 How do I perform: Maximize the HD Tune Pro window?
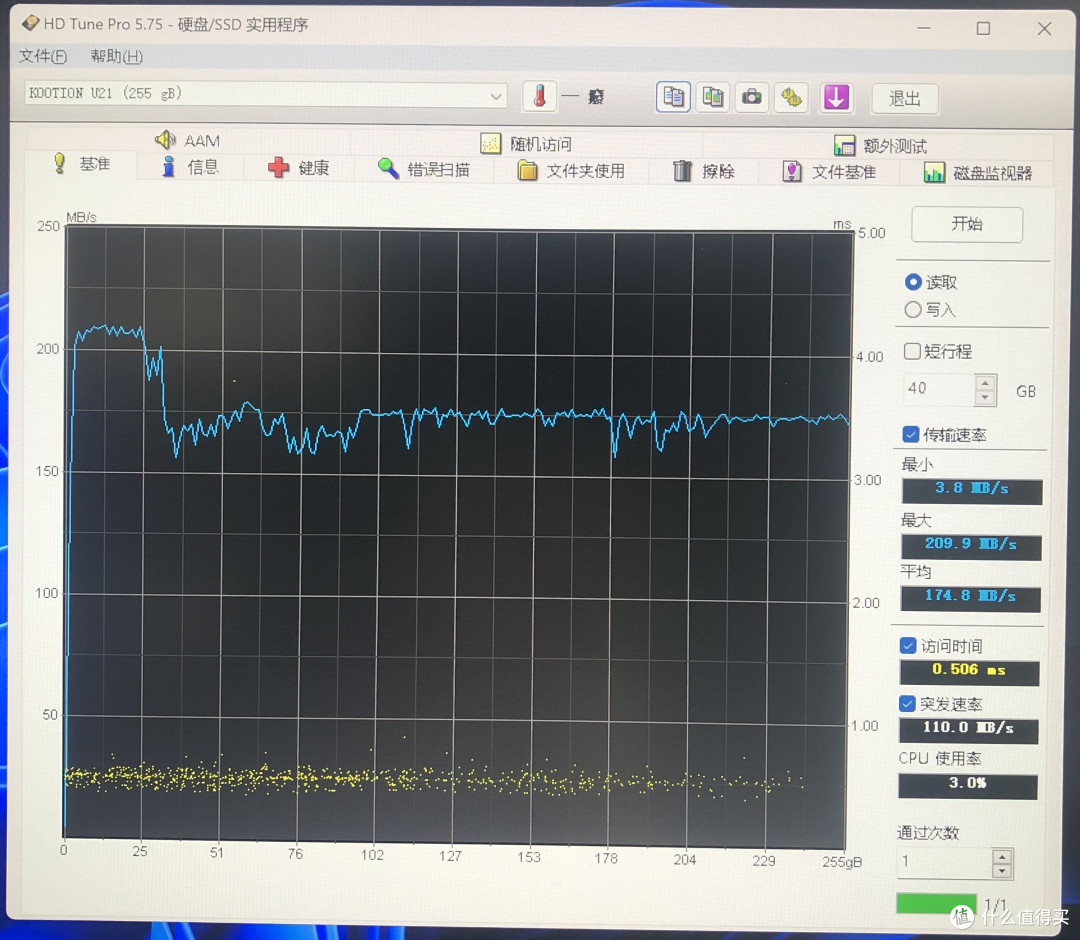[x=984, y=28]
